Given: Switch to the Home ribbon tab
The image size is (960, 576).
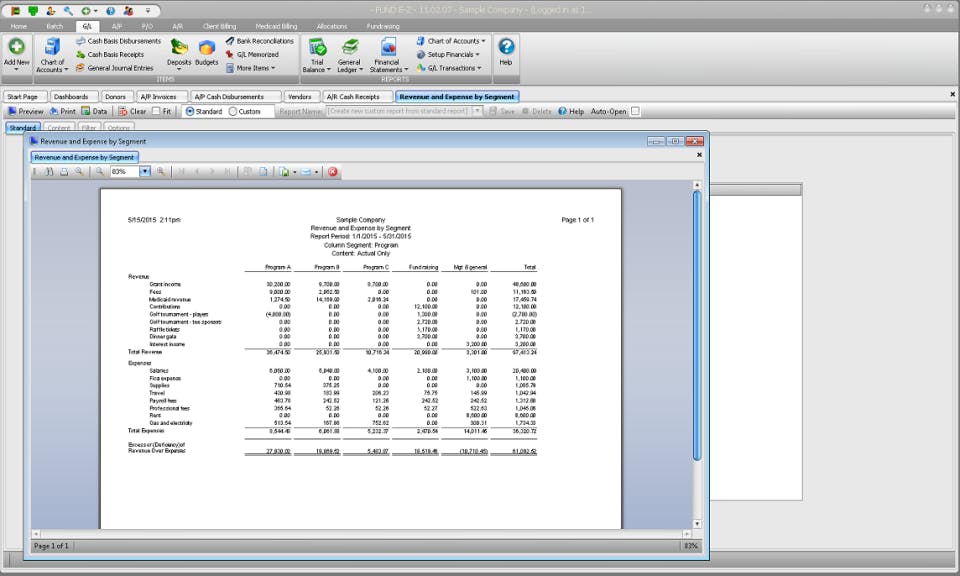Looking at the screenshot, I should [x=18, y=26].
